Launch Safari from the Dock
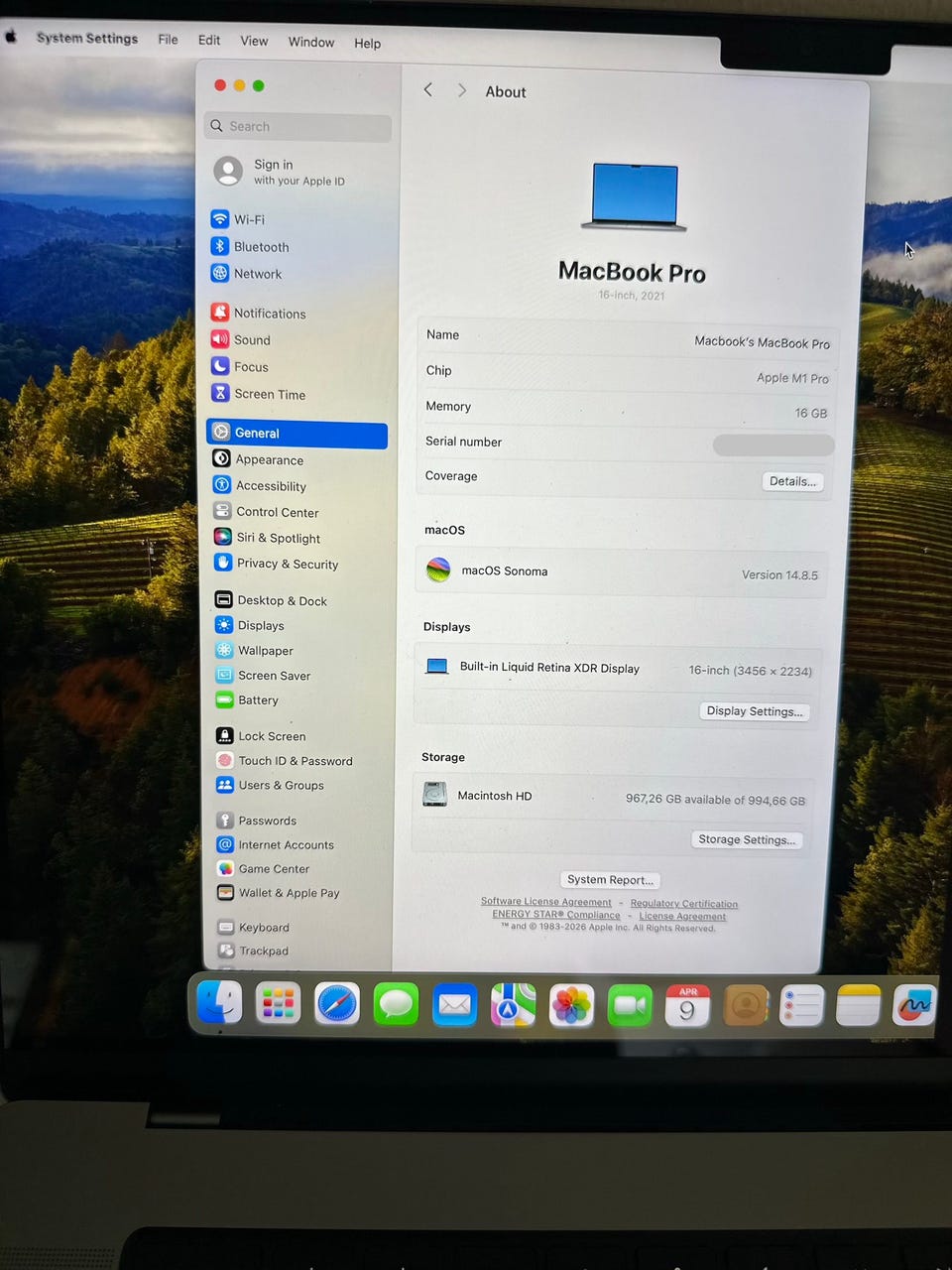Image resolution: width=952 pixels, height=1270 pixels. point(337,1005)
